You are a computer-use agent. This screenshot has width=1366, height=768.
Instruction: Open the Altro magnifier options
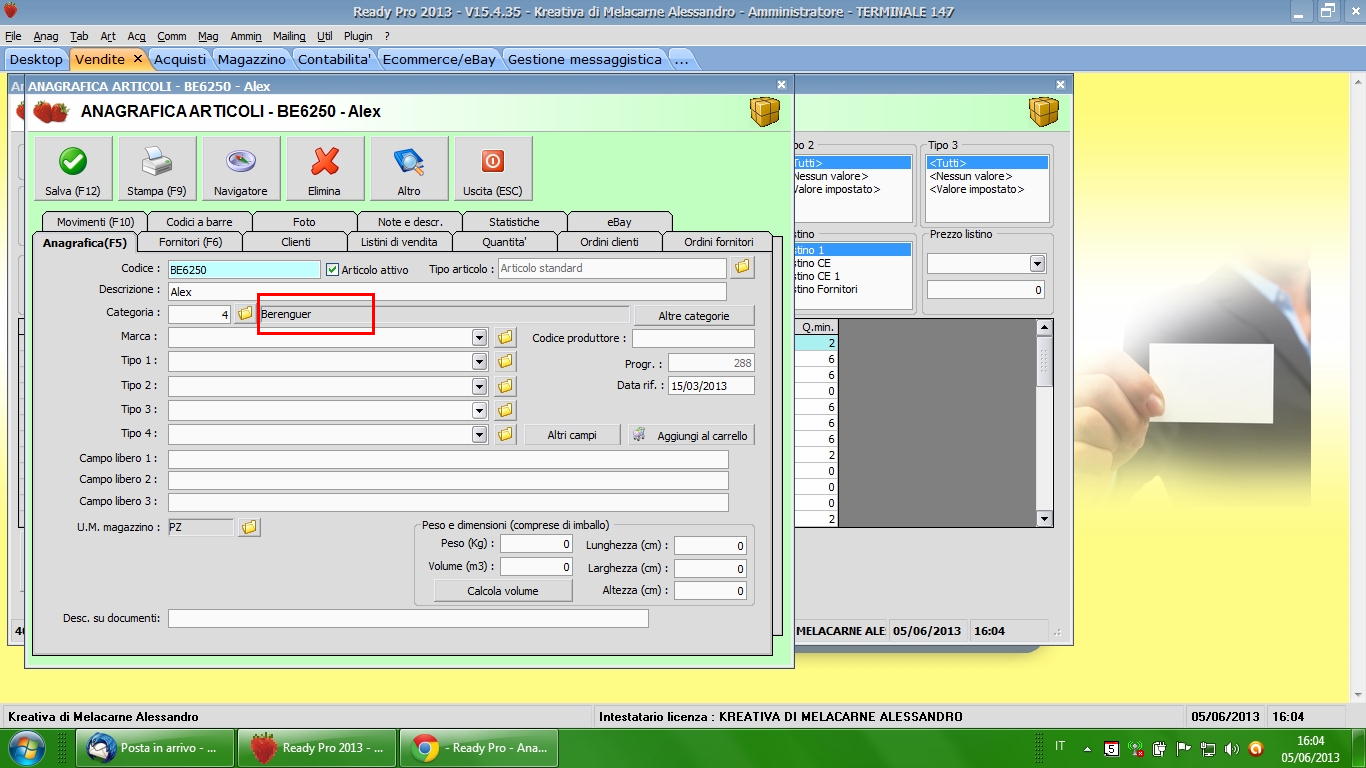[409, 169]
